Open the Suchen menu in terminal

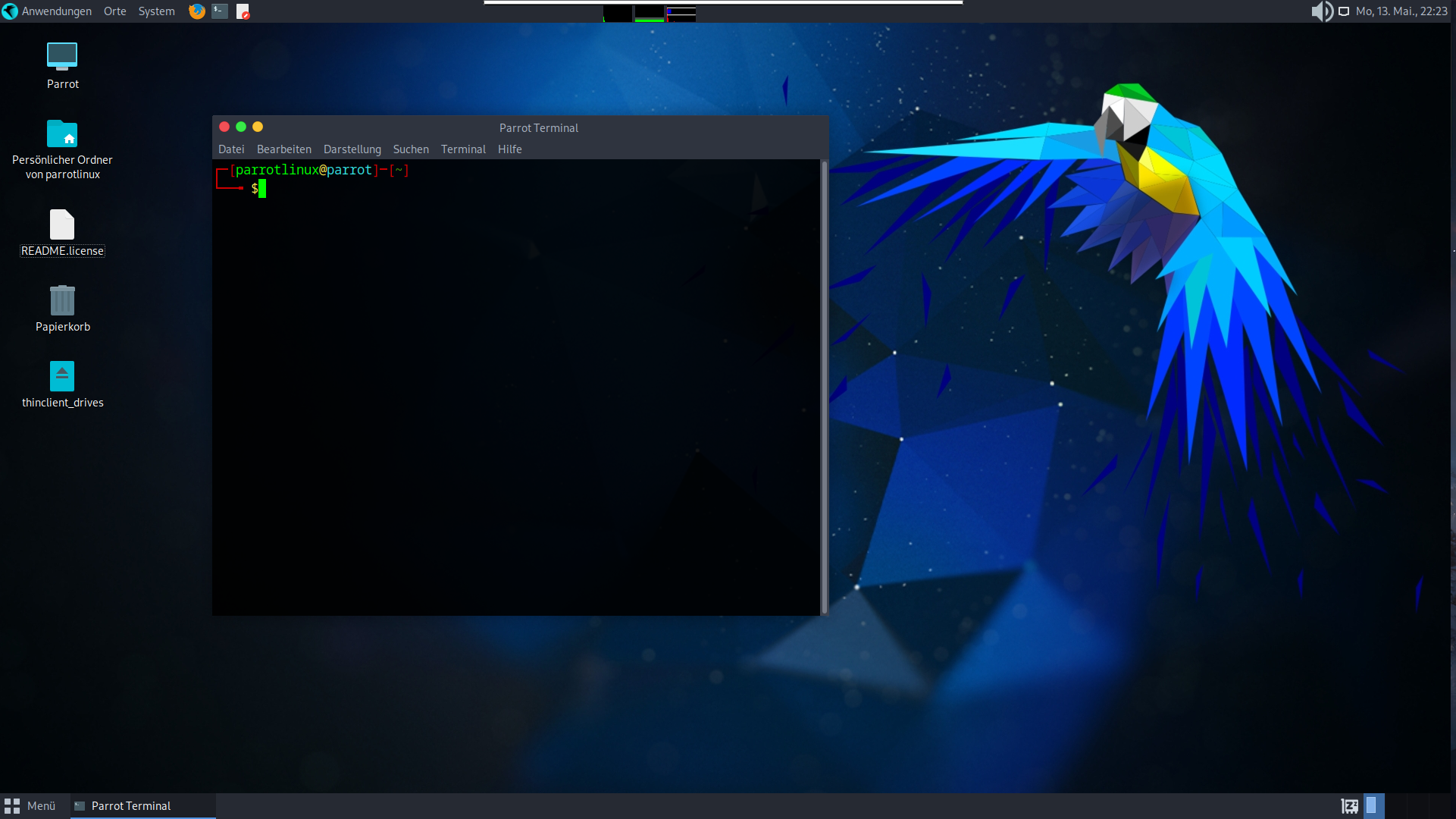[411, 149]
